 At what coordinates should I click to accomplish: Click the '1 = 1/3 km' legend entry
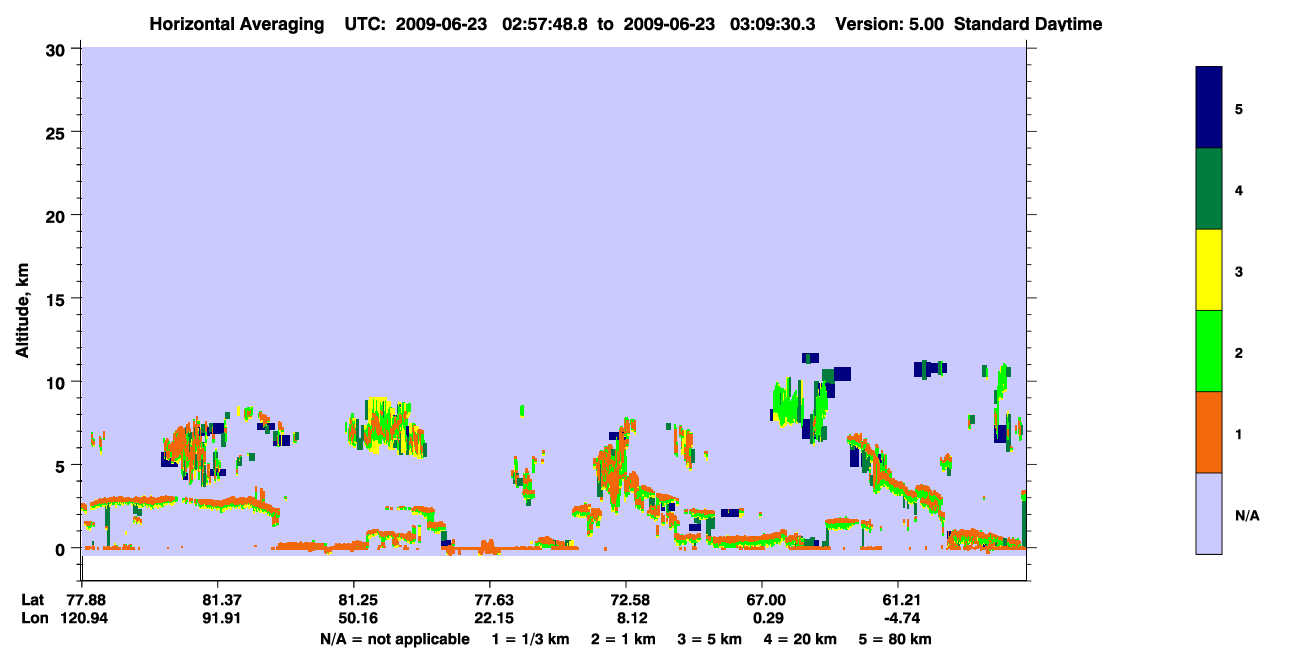[530, 639]
